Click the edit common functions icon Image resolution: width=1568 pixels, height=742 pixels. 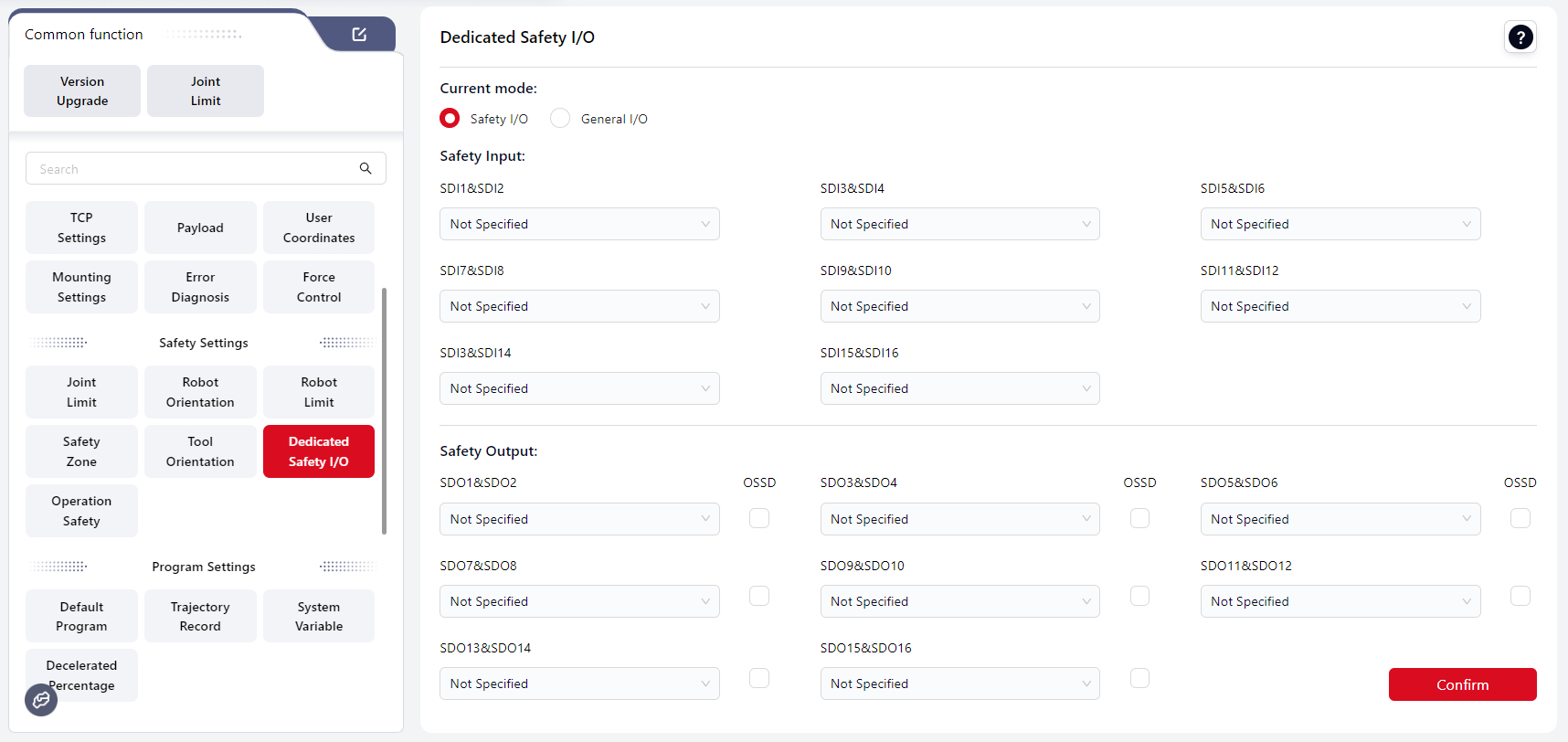point(359,34)
